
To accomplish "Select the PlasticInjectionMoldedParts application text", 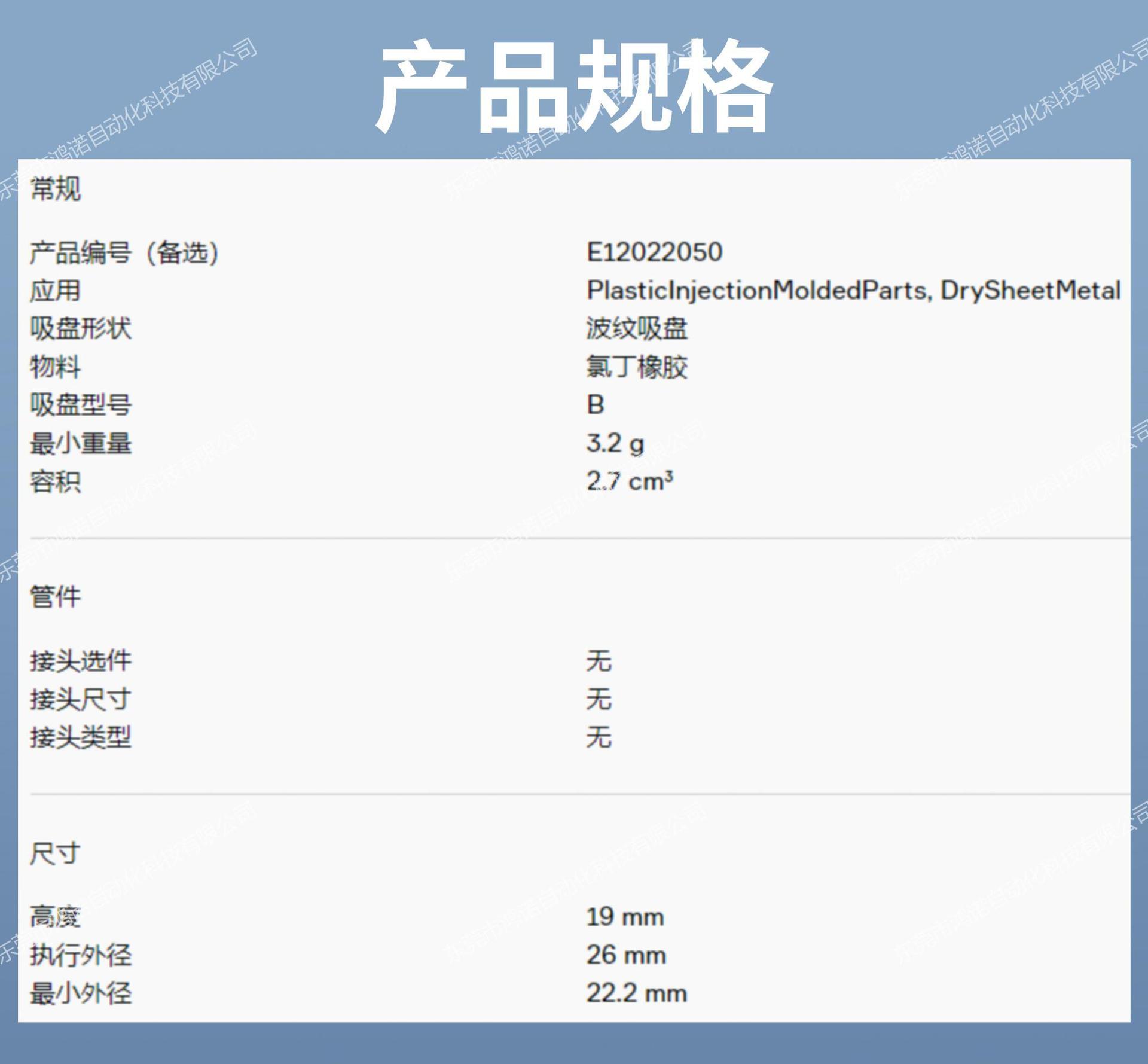I will pyautogui.click(x=756, y=290).
